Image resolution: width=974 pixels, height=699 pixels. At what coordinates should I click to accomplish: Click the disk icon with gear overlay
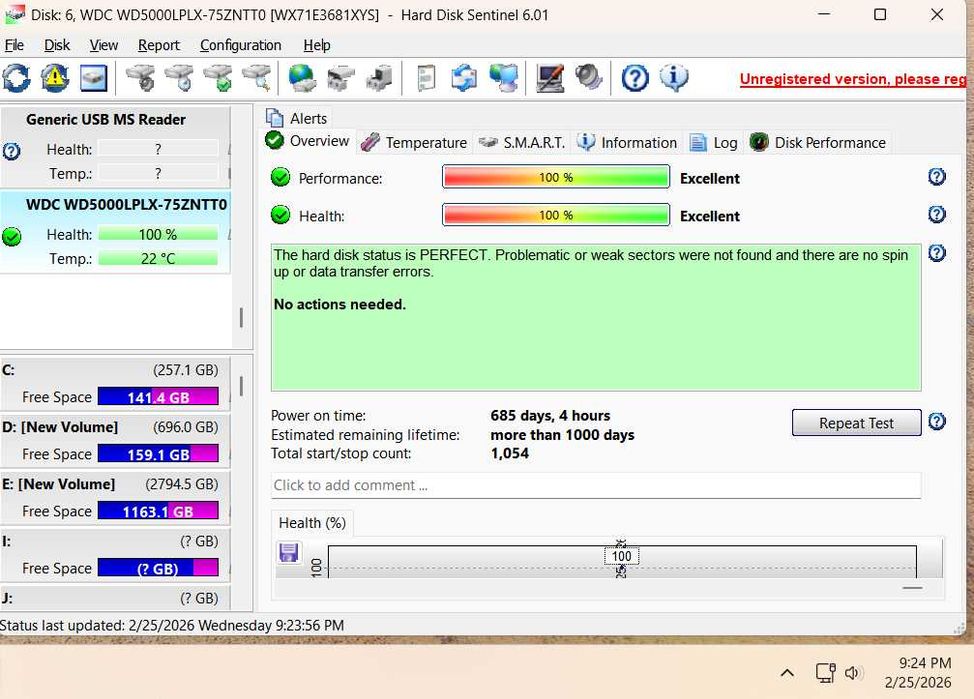[141, 78]
